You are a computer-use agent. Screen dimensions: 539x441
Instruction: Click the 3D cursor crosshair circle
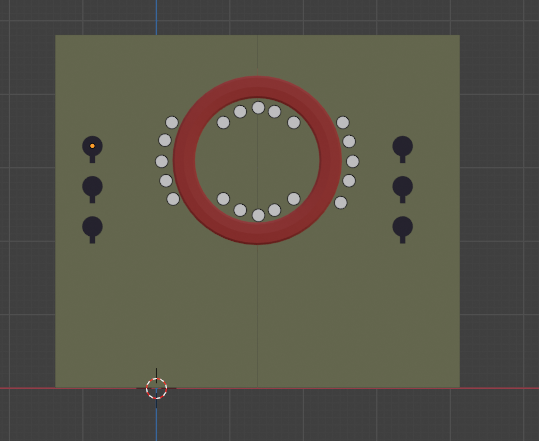[156, 388]
